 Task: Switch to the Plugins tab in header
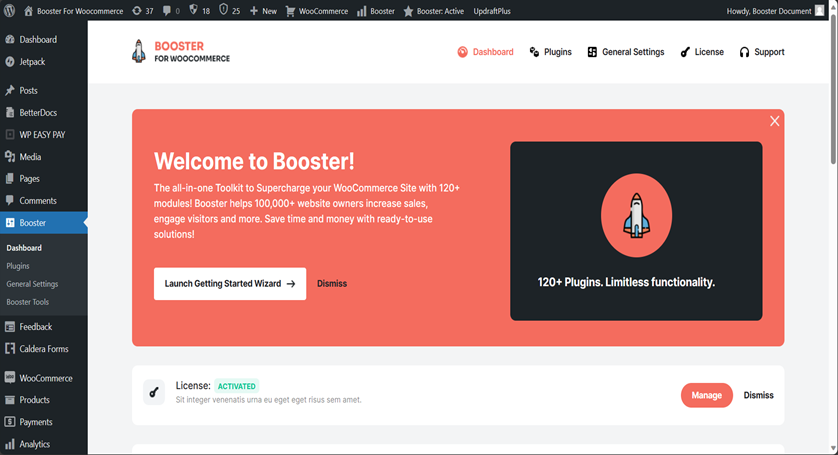click(550, 52)
